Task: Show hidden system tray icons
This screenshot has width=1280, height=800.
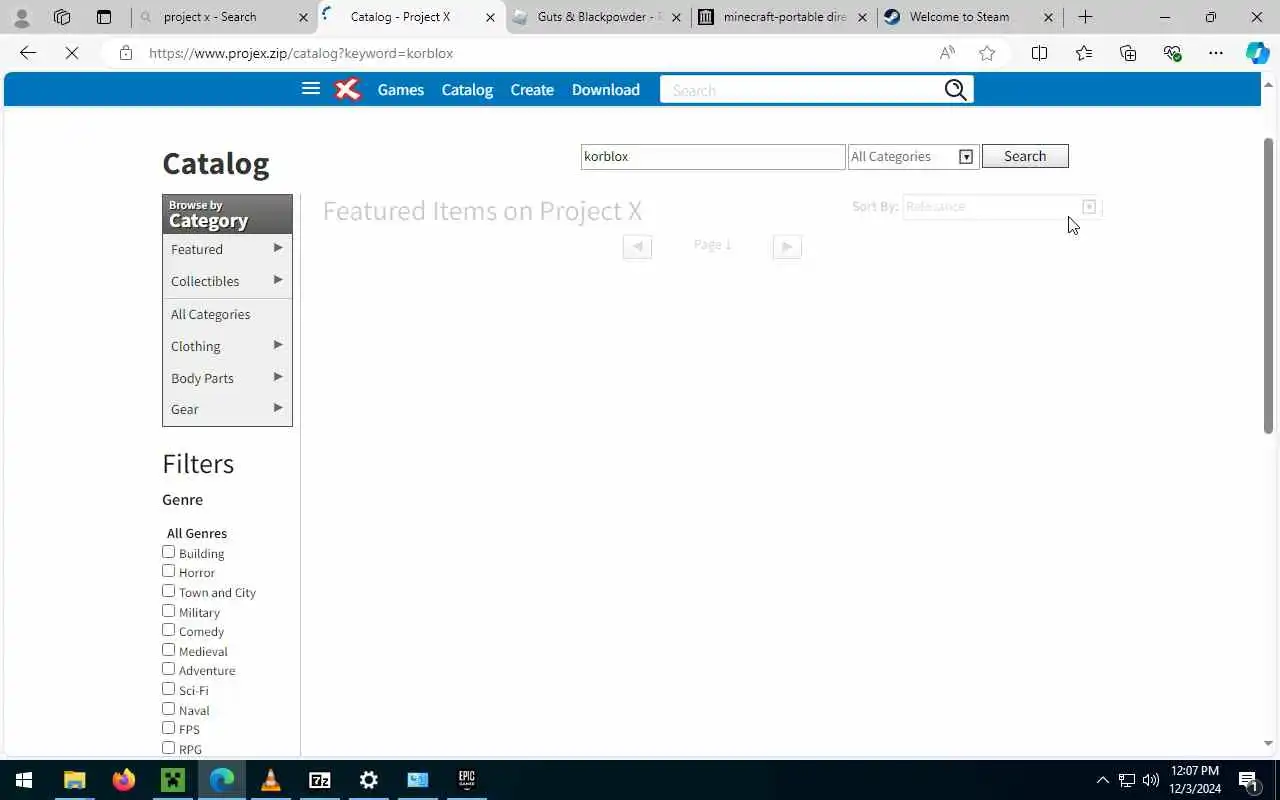Action: pyautogui.click(x=1102, y=780)
